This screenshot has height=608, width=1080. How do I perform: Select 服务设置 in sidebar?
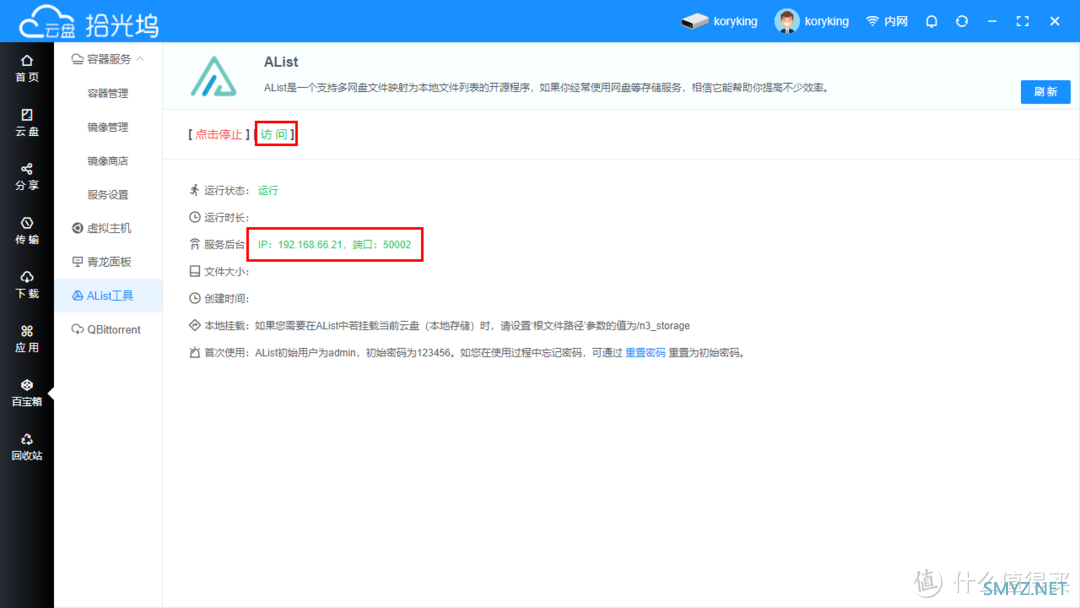108,194
